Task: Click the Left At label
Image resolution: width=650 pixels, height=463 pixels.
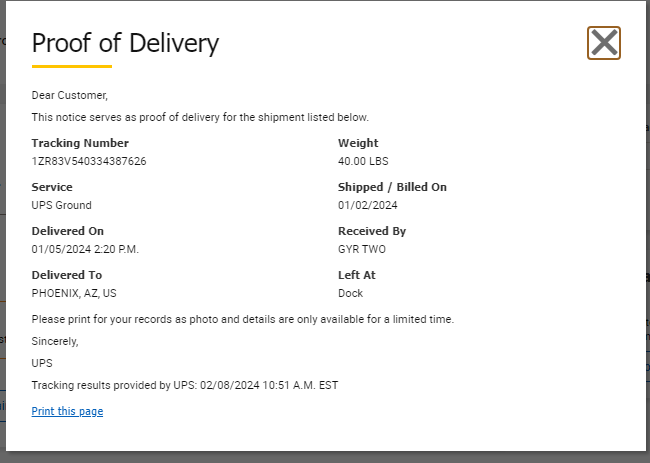Action: (357, 275)
